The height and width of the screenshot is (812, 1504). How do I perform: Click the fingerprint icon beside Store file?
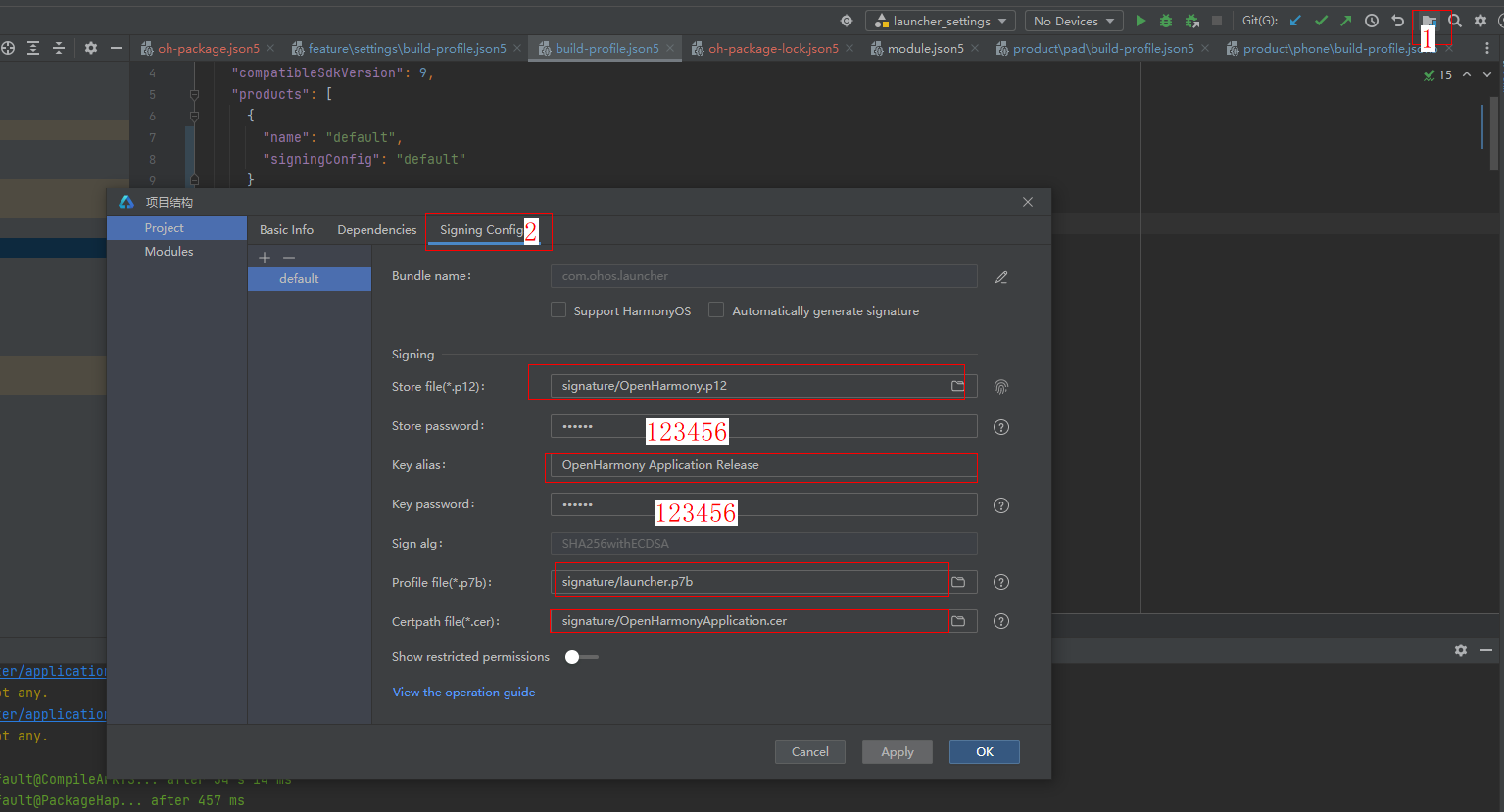pyautogui.click(x=1000, y=387)
